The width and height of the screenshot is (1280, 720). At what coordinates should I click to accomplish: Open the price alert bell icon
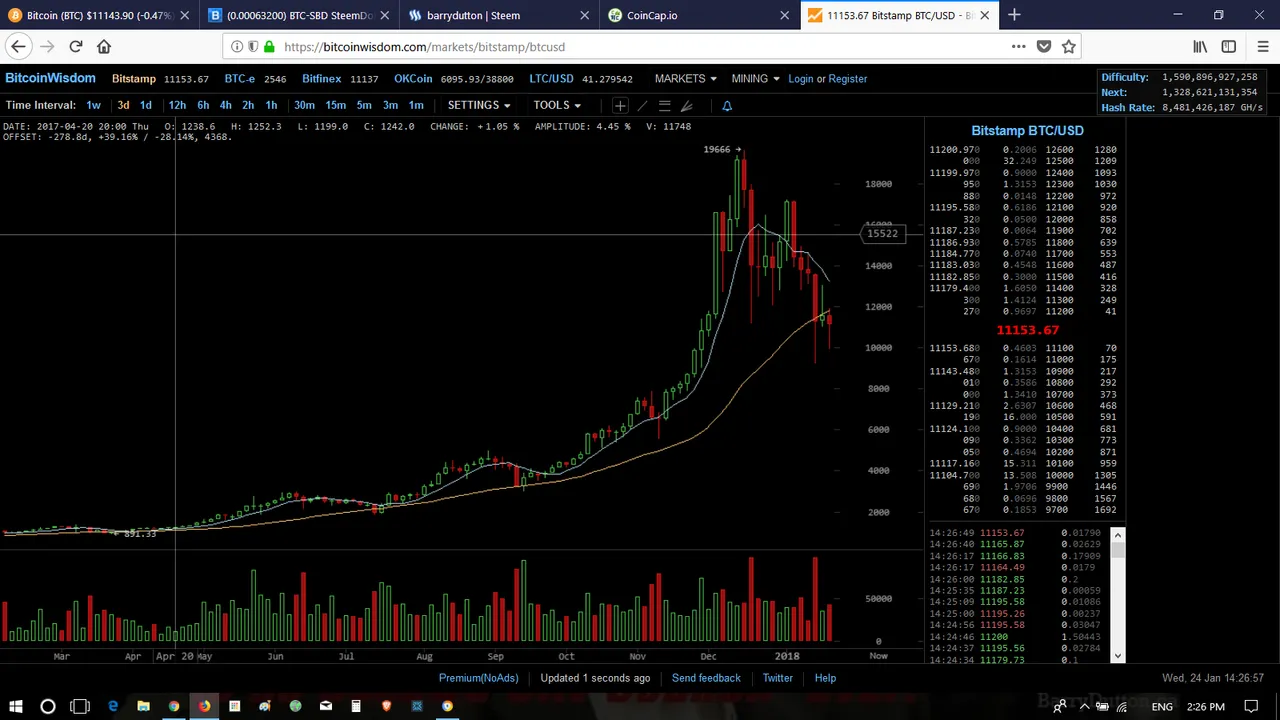point(727,105)
